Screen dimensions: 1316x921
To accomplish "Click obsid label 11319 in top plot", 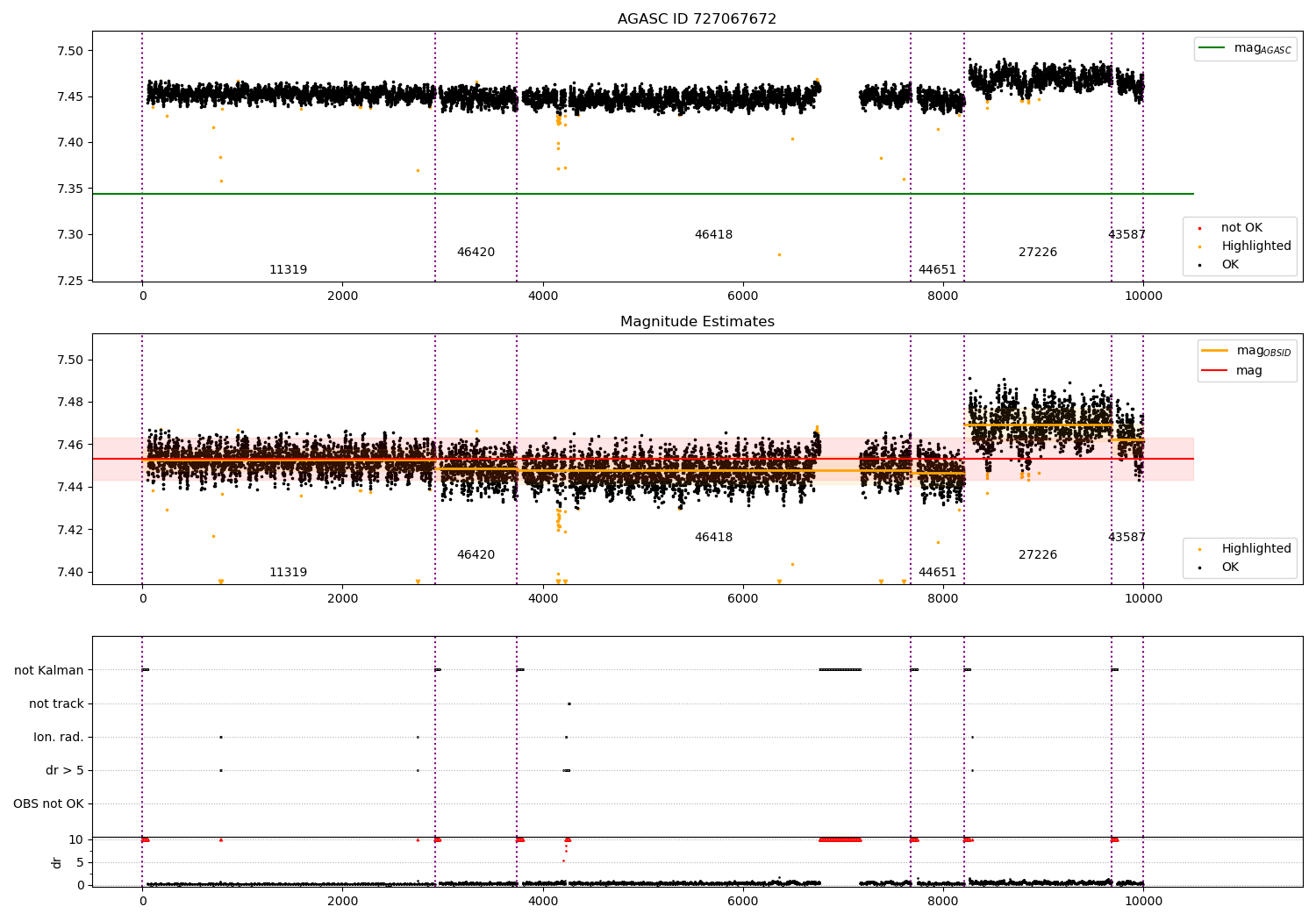I will pyautogui.click(x=288, y=270).
